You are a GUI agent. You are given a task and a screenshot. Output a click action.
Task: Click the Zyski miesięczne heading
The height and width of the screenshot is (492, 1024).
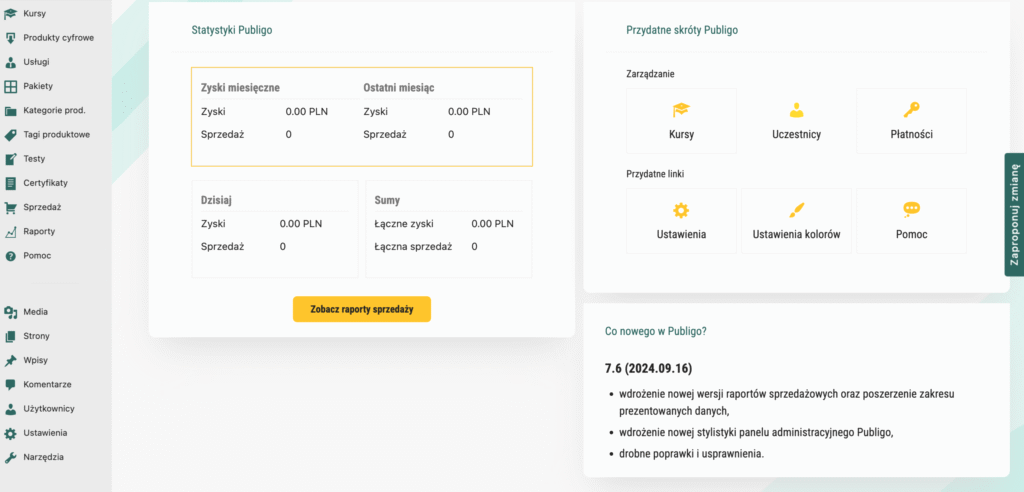(240, 88)
